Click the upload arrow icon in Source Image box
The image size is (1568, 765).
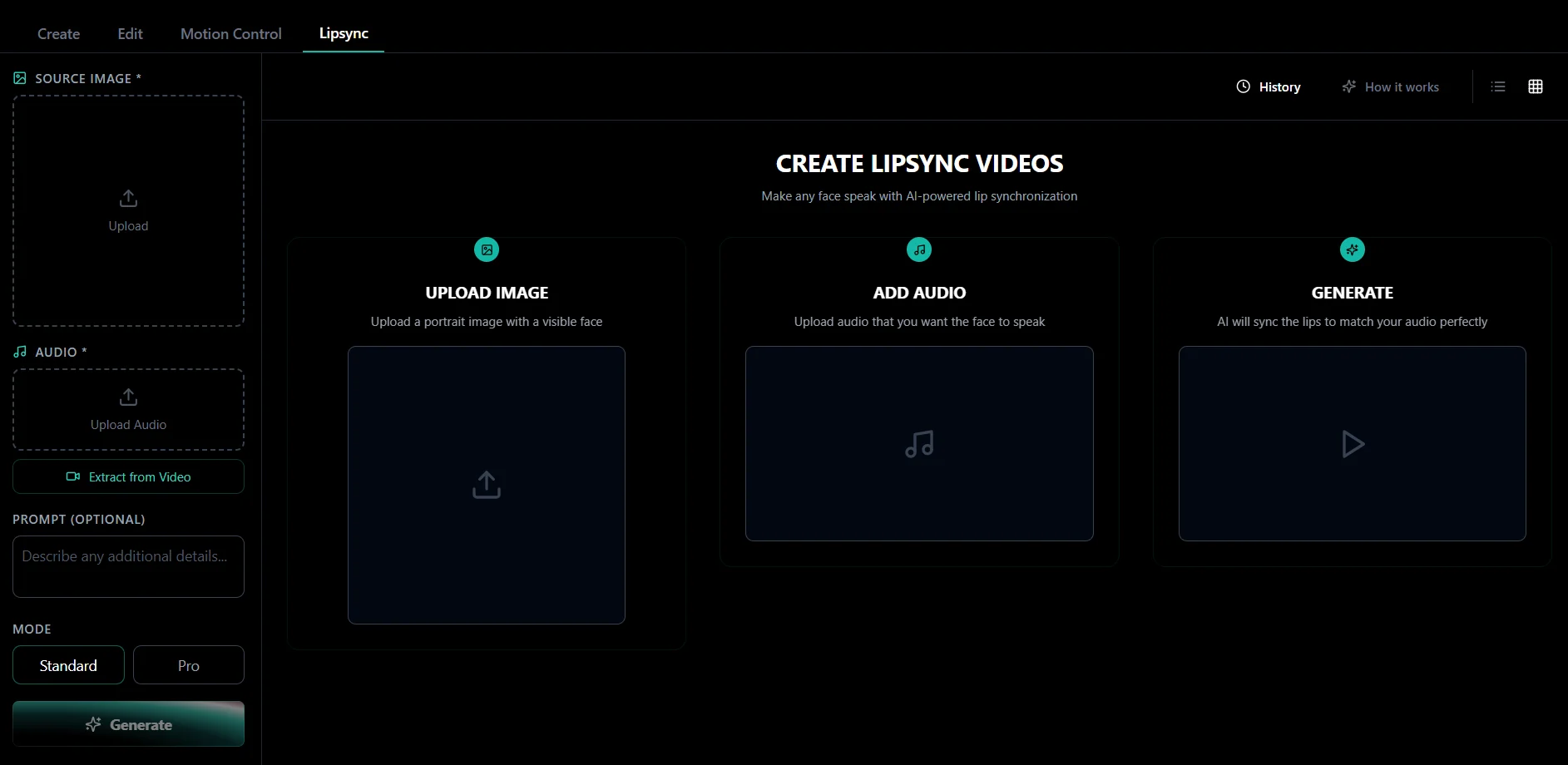tap(128, 198)
